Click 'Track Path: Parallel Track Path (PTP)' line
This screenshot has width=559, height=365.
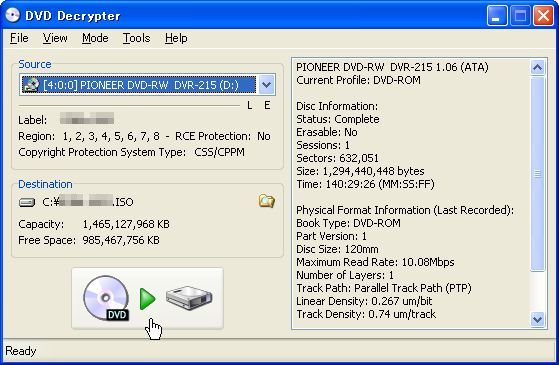click(x=384, y=288)
